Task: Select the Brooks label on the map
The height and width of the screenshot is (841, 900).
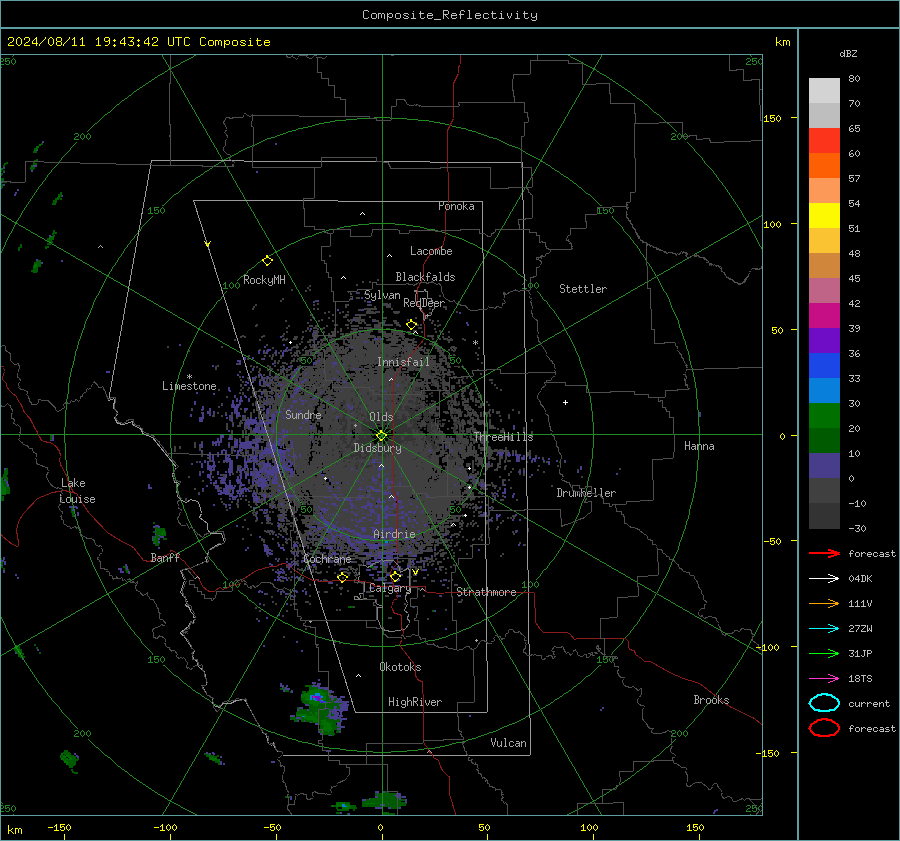Action: pos(711,700)
